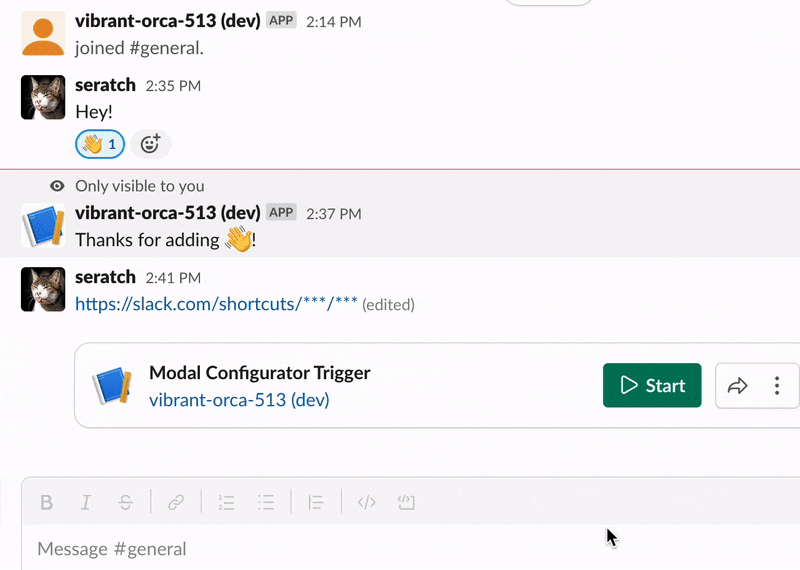Apply blockquote formatting
Image resolution: width=800 pixels, height=570 pixels.
[316, 503]
